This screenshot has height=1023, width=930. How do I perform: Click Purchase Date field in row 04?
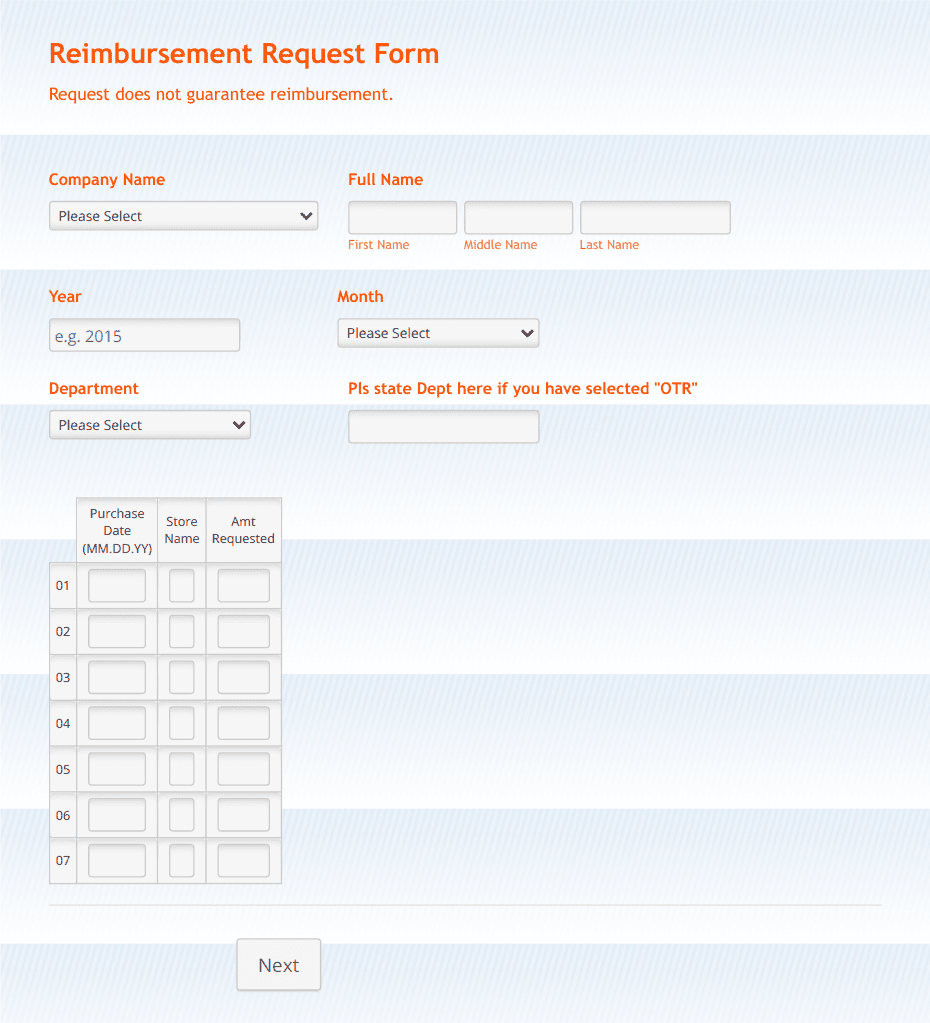click(x=117, y=724)
